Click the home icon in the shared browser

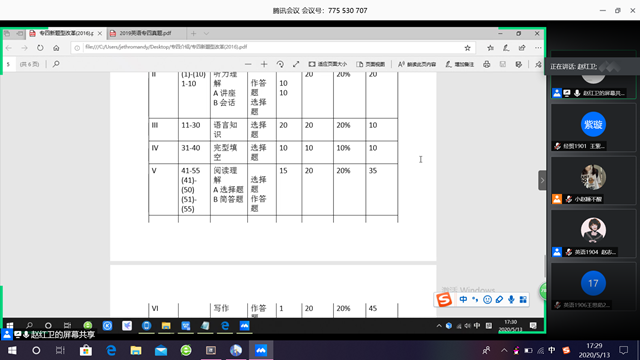pos(56,48)
